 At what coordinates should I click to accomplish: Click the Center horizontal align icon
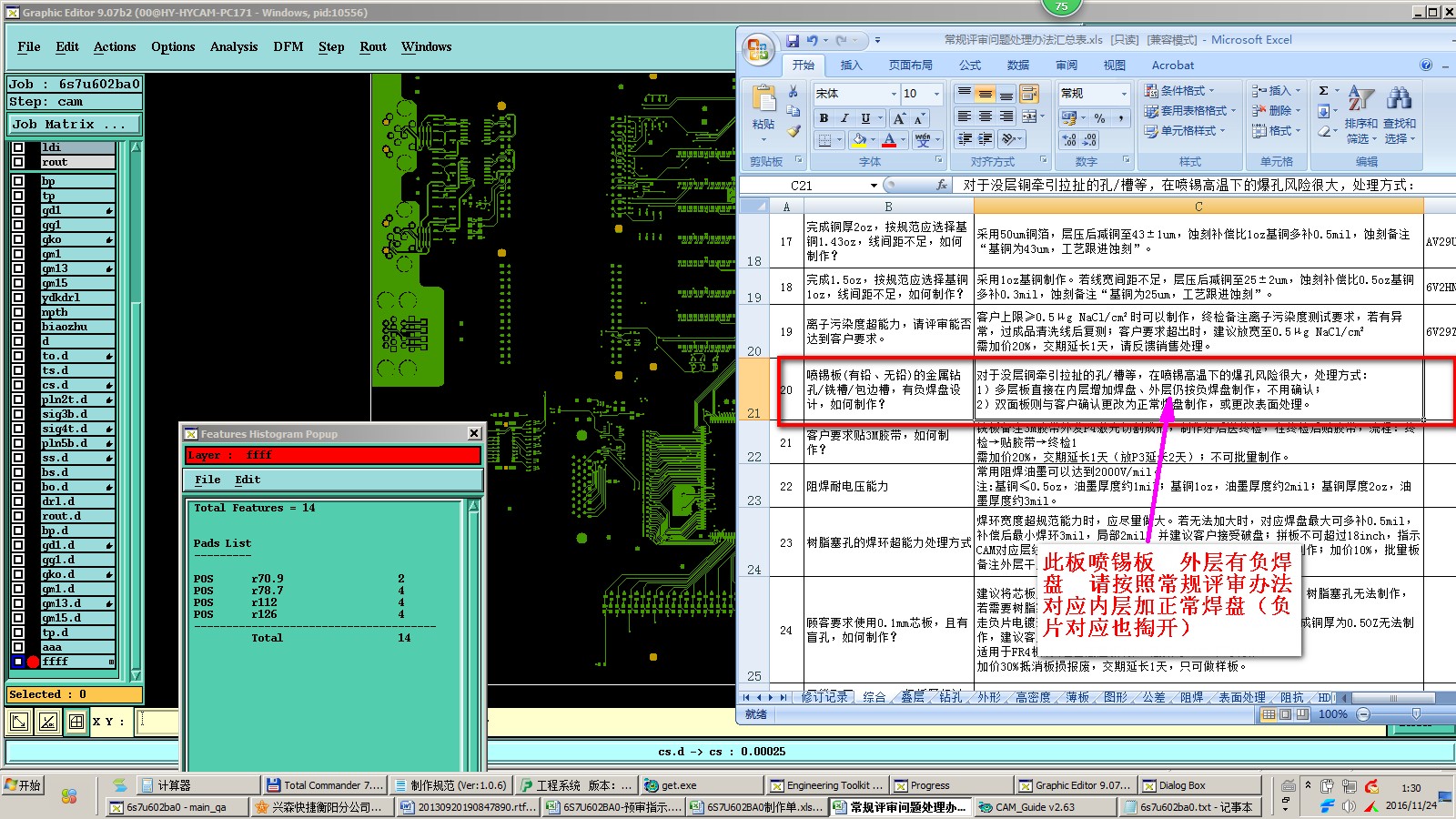click(x=986, y=116)
